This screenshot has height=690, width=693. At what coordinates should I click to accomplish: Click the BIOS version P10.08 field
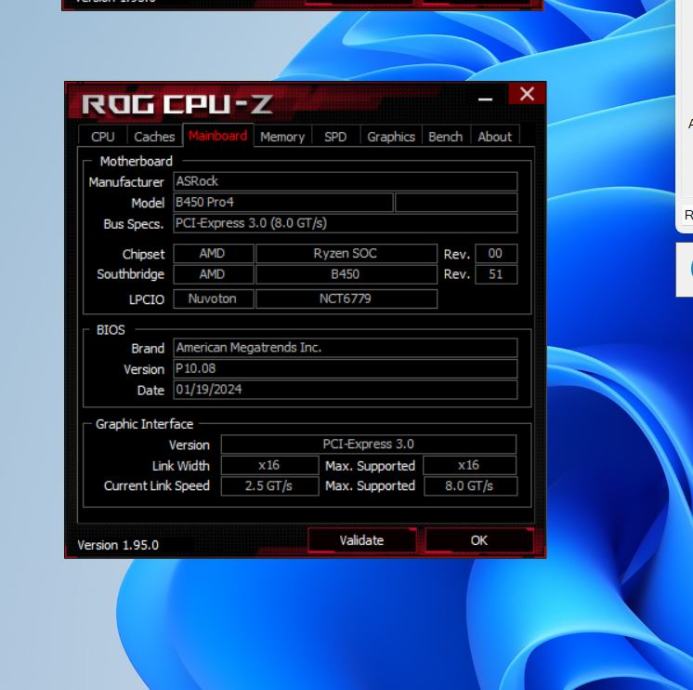coord(345,369)
